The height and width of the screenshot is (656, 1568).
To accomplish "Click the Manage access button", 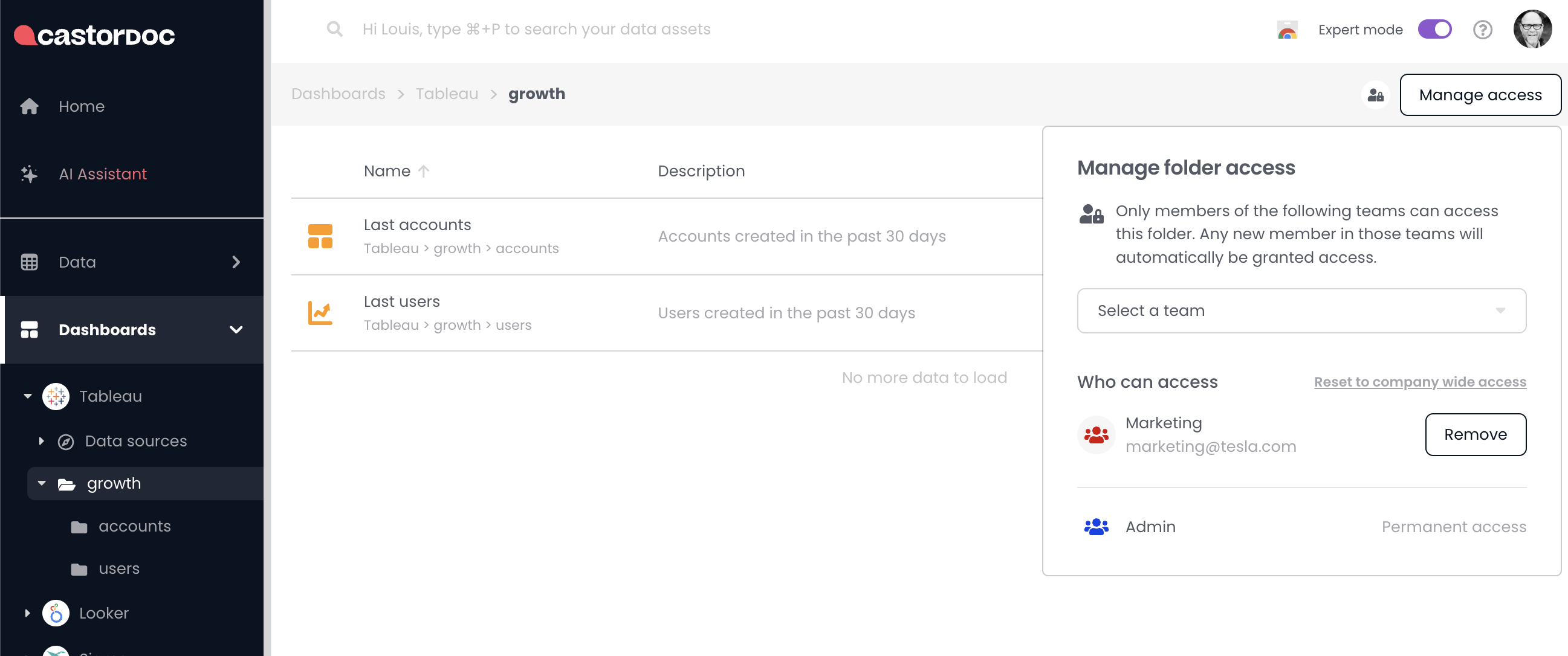I will [x=1480, y=95].
